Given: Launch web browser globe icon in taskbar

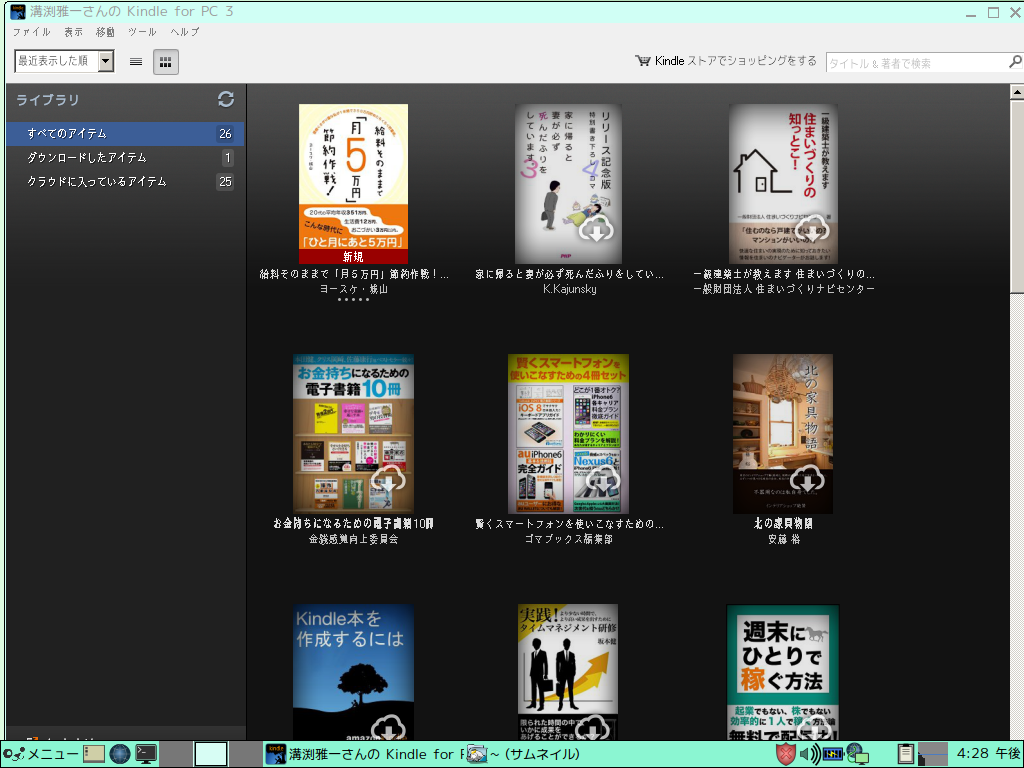Looking at the screenshot, I should click(120, 754).
